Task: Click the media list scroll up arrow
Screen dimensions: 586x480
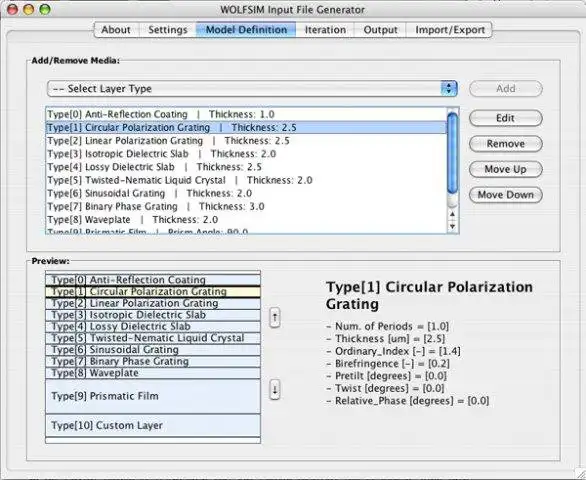Action: 452,215
